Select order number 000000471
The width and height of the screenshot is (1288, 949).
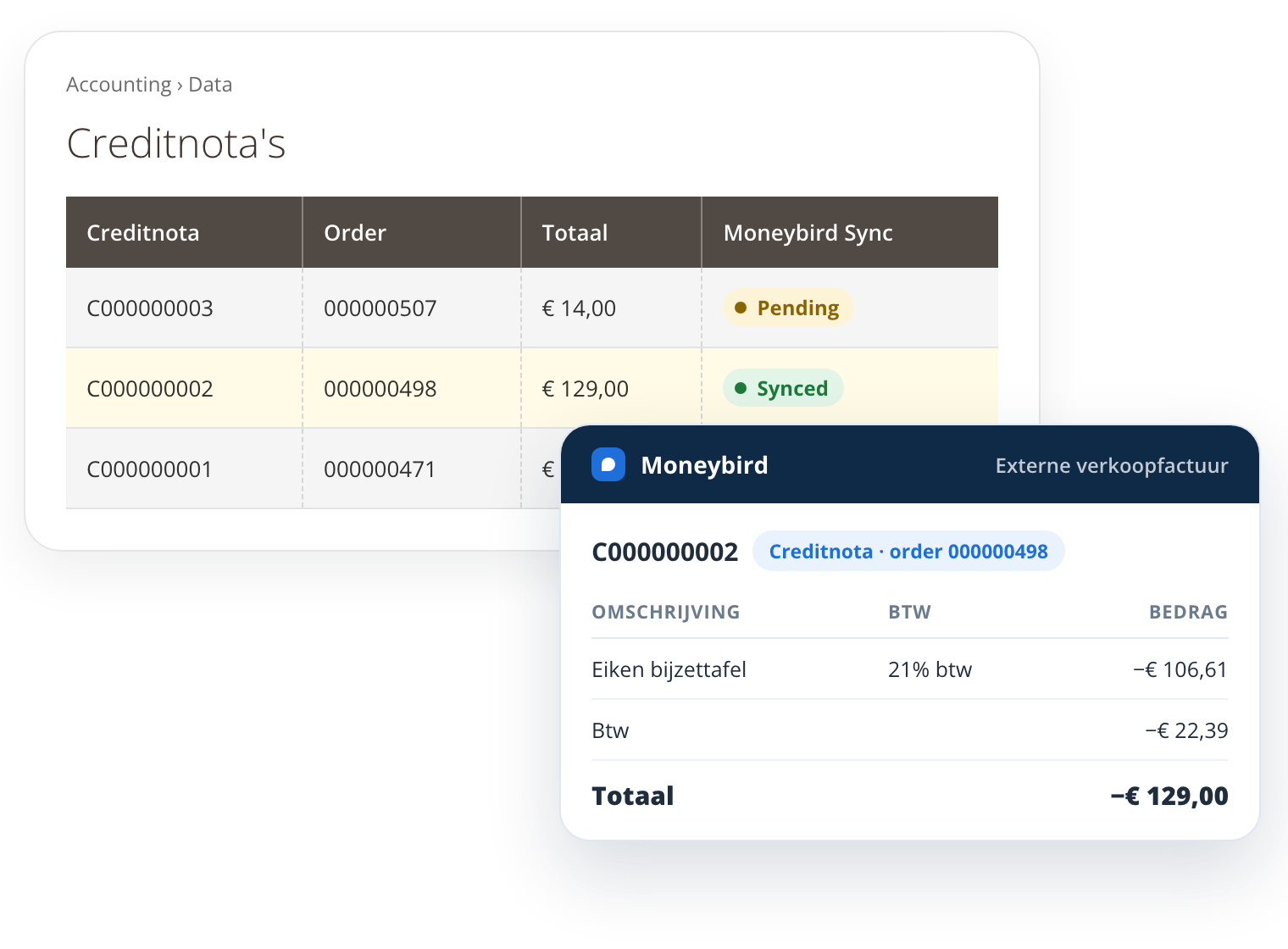coord(380,469)
